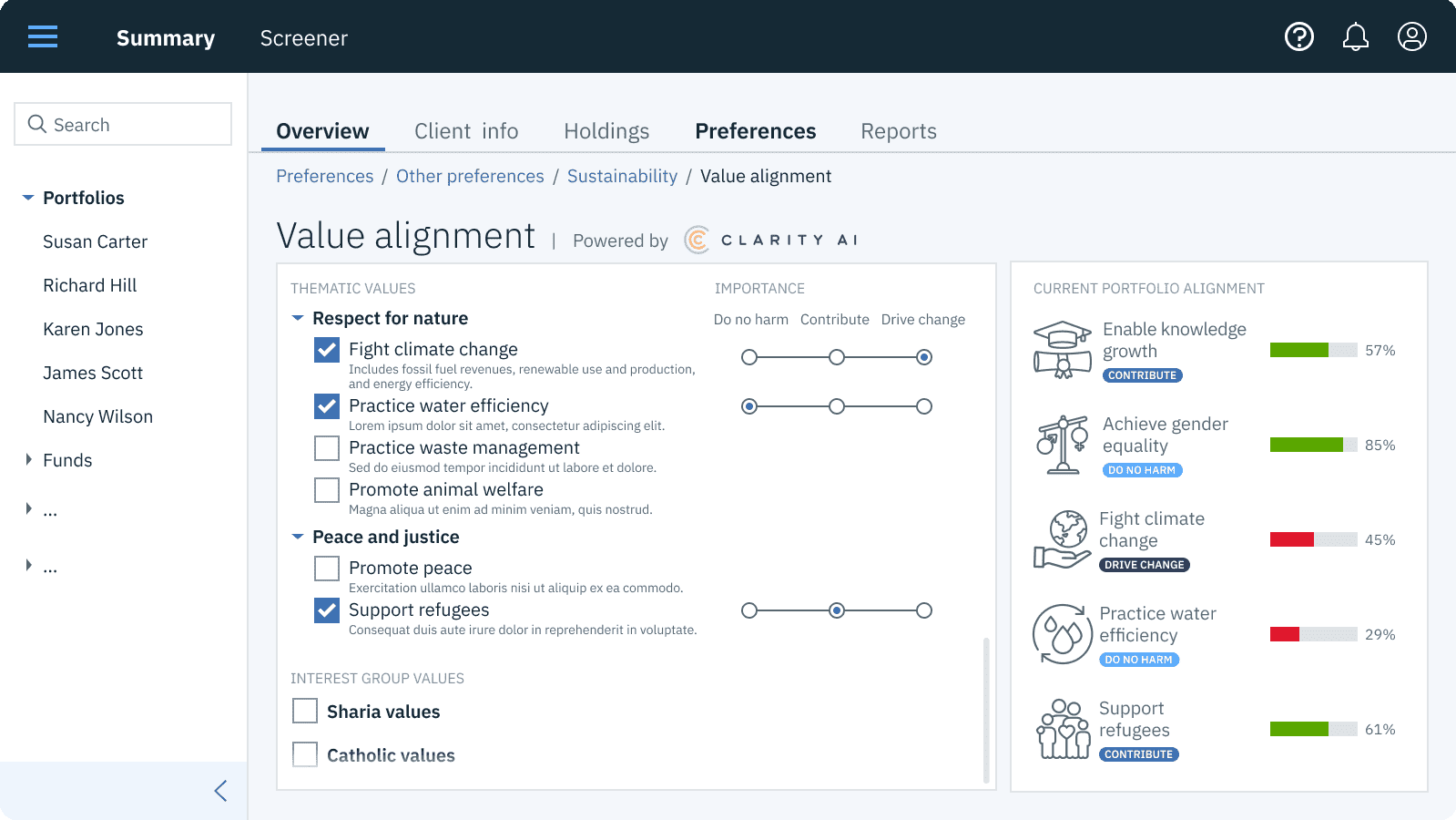Set Support refugees importance to Drive change
Viewport: 1456px width, 820px height.
point(924,610)
